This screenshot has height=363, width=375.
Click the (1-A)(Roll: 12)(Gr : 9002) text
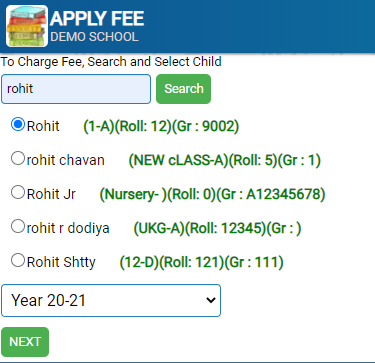161,126
